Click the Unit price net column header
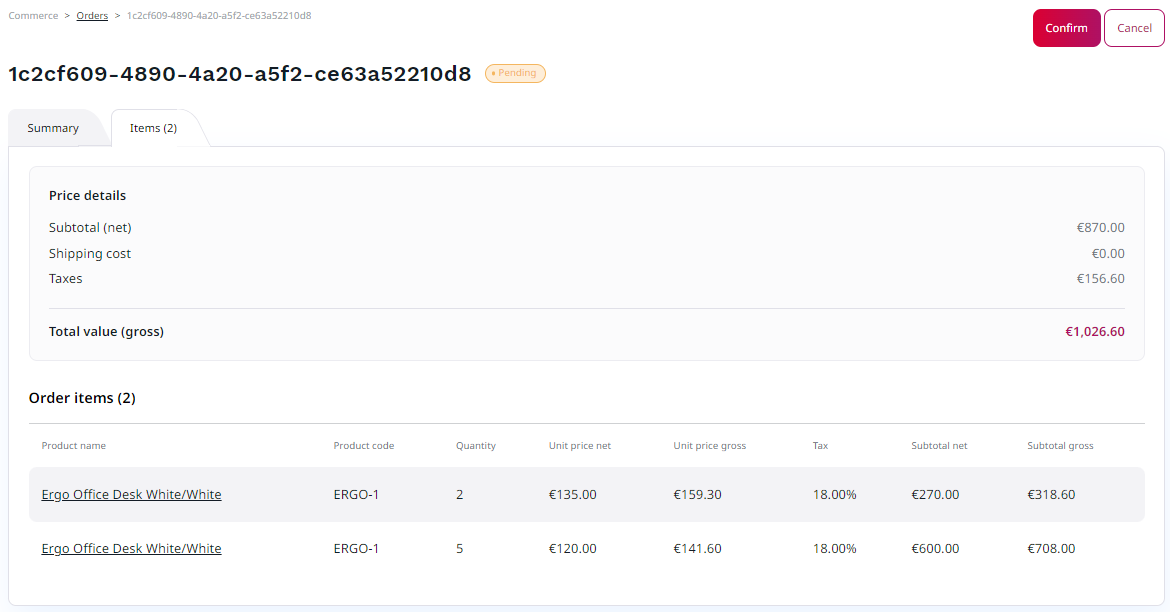This screenshot has width=1170, height=612. point(579,446)
